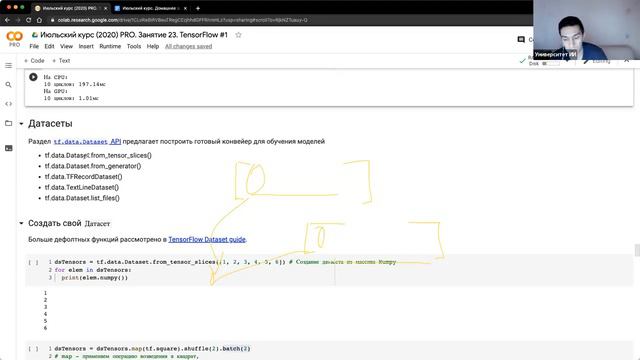The image size is (640, 360).
Task: Open a new browser tab with plus
Action: click(x=198, y=8)
